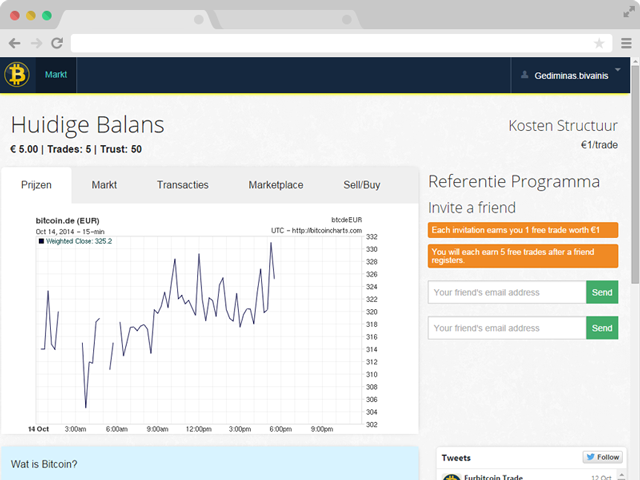Click the second Send button
The height and width of the screenshot is (480, 640).
tap(602, 328)
